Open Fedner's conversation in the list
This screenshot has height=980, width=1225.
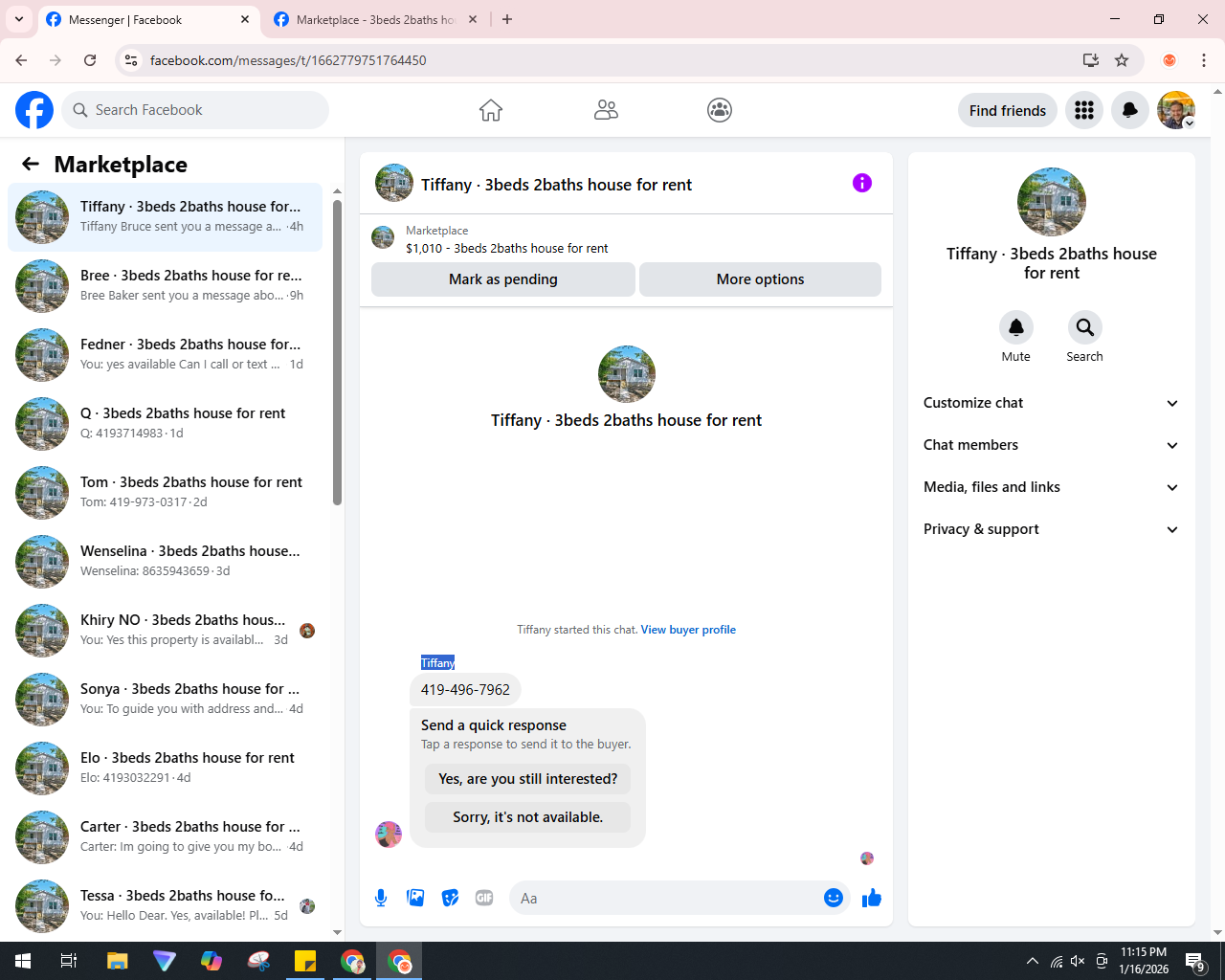165,355
